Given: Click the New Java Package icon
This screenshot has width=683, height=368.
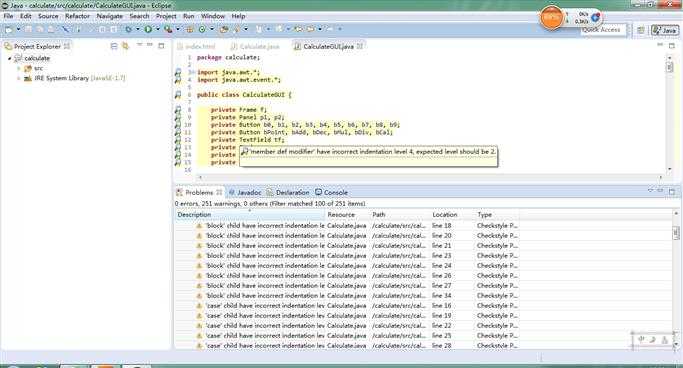Looking at the screenshot, I should [190, 29].
